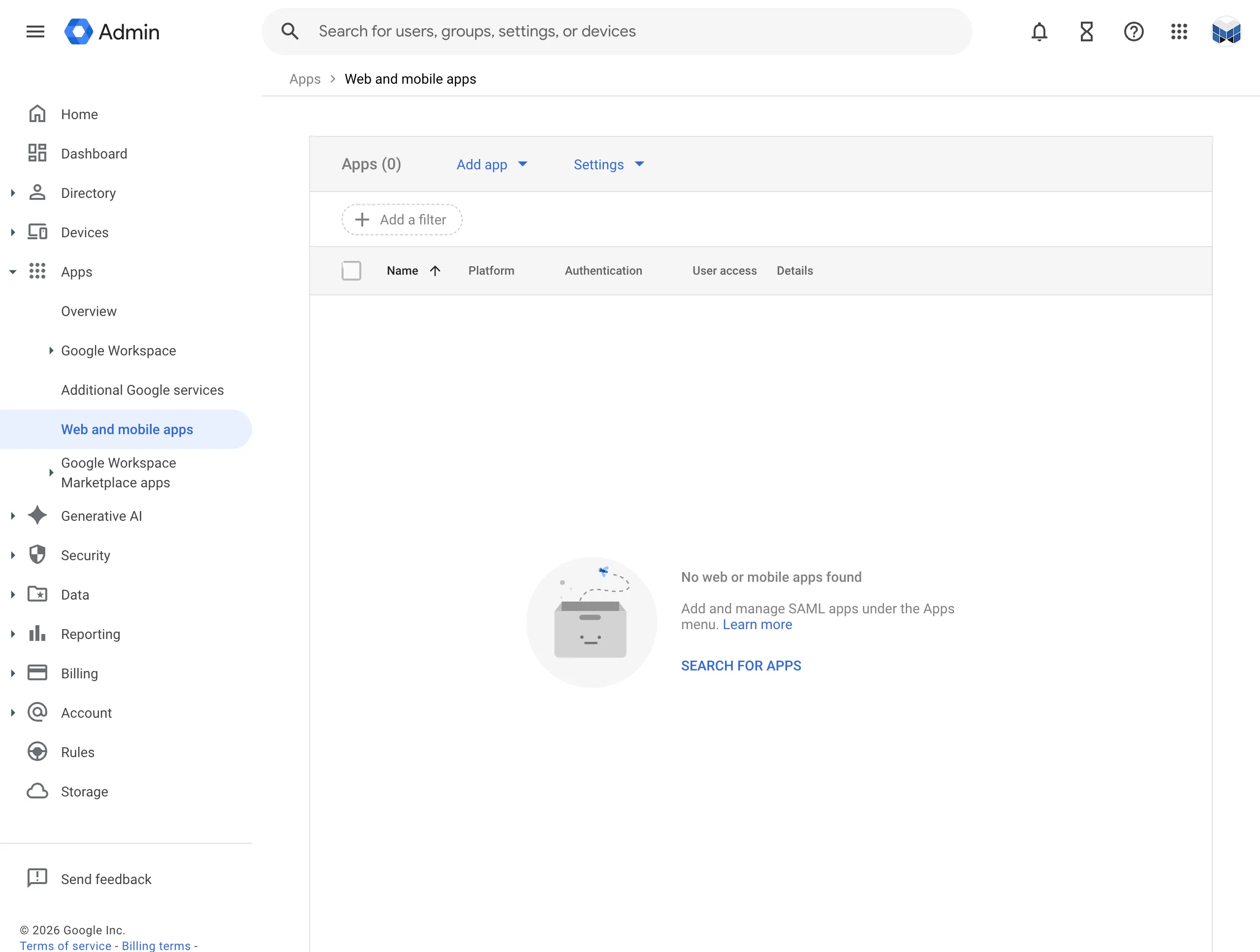Viewport: 1260px width, 952px height.
Task: Click the Apps breadcrumb link
Action: [x=304, y=79]
